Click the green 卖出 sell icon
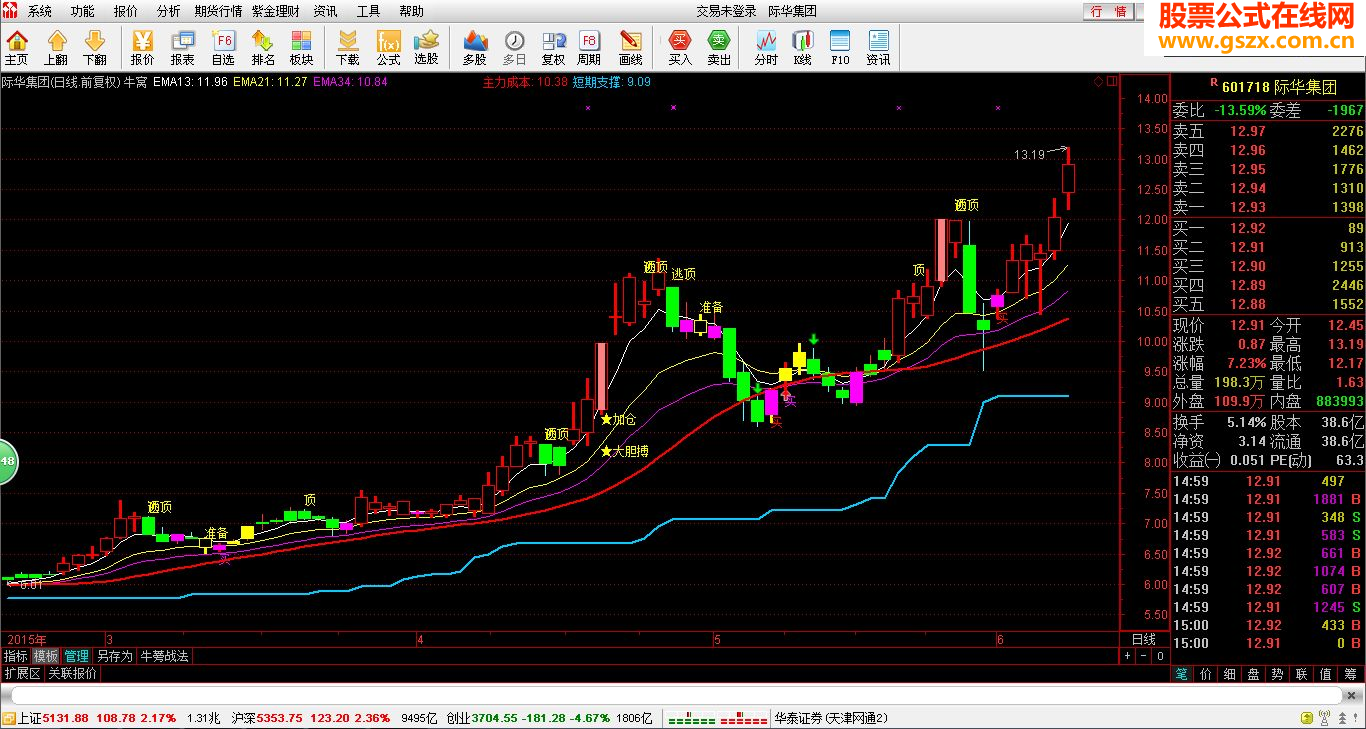 [719, 47]
